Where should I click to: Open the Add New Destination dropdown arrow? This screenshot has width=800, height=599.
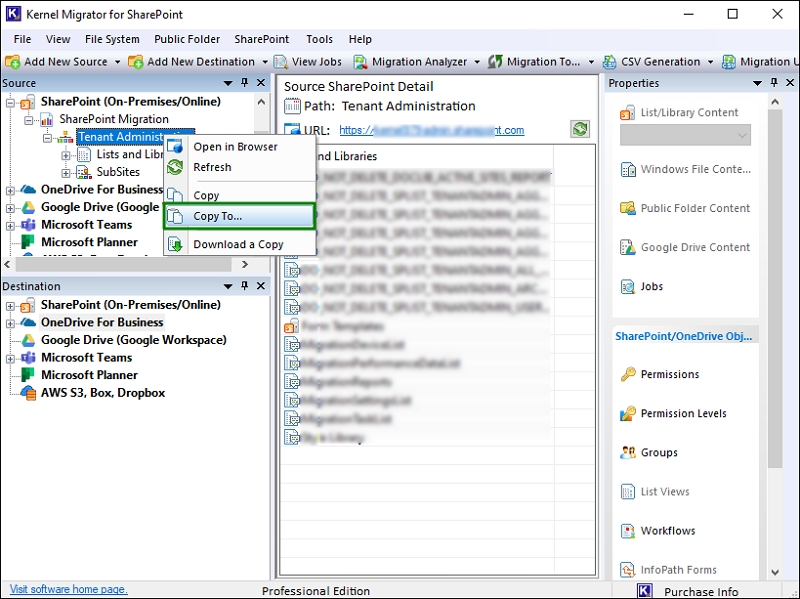point(265,62)
